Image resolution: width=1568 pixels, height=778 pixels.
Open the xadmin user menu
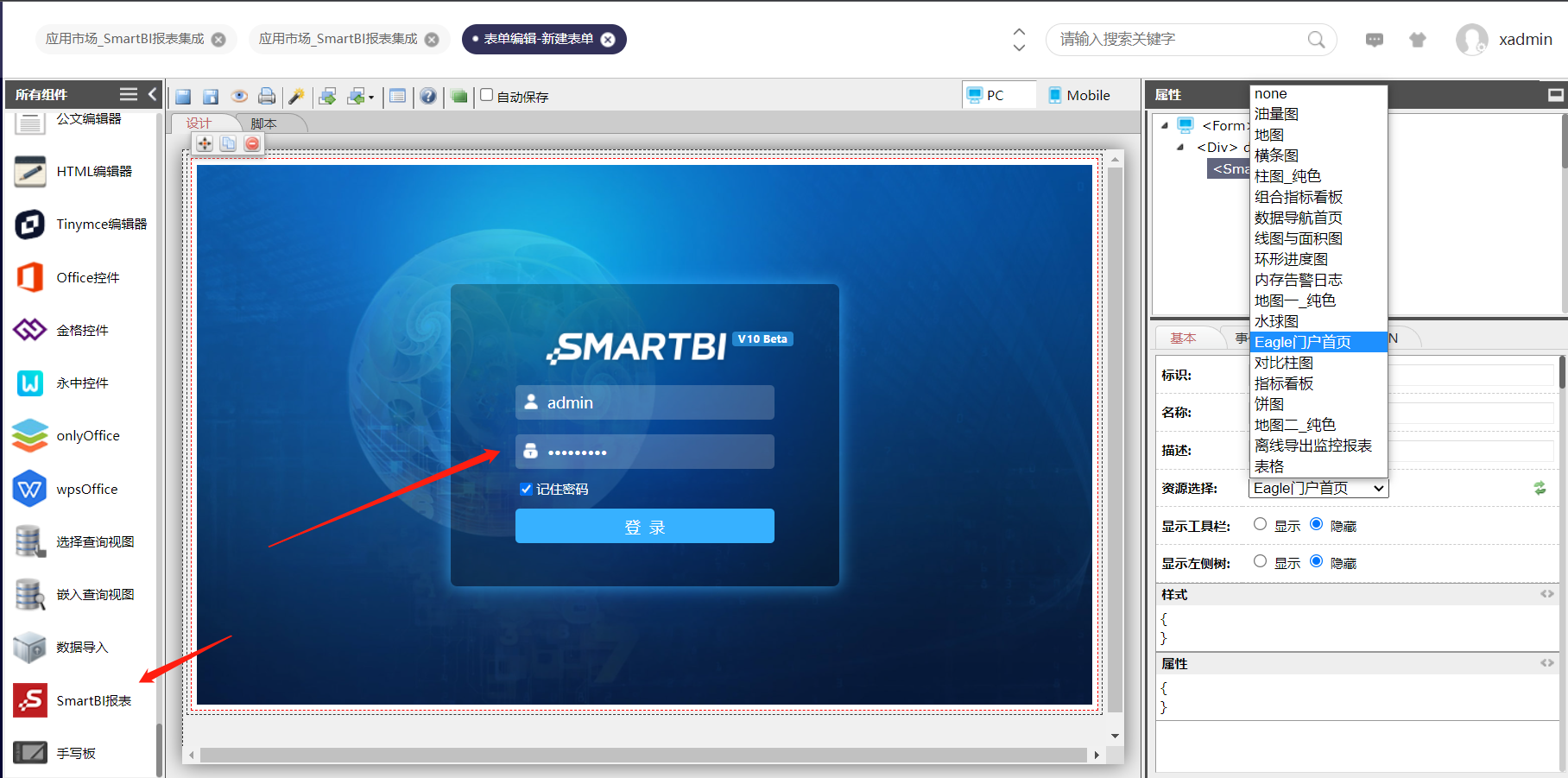point(1504,40)
